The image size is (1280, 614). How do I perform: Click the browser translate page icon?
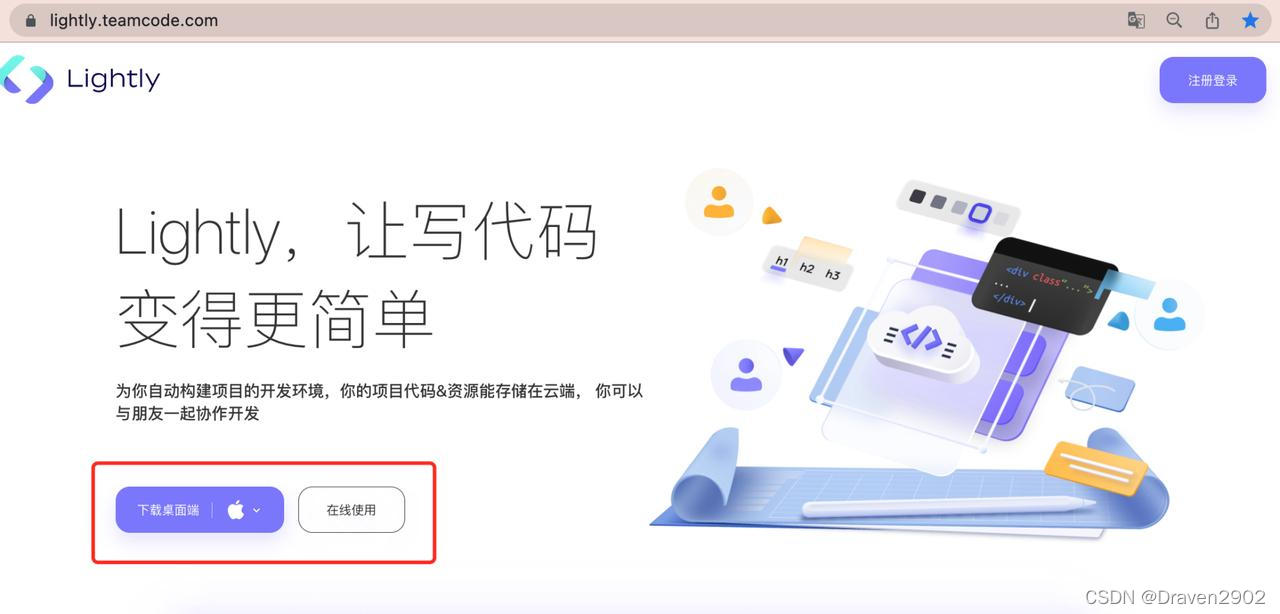(x=1136, y=20)
